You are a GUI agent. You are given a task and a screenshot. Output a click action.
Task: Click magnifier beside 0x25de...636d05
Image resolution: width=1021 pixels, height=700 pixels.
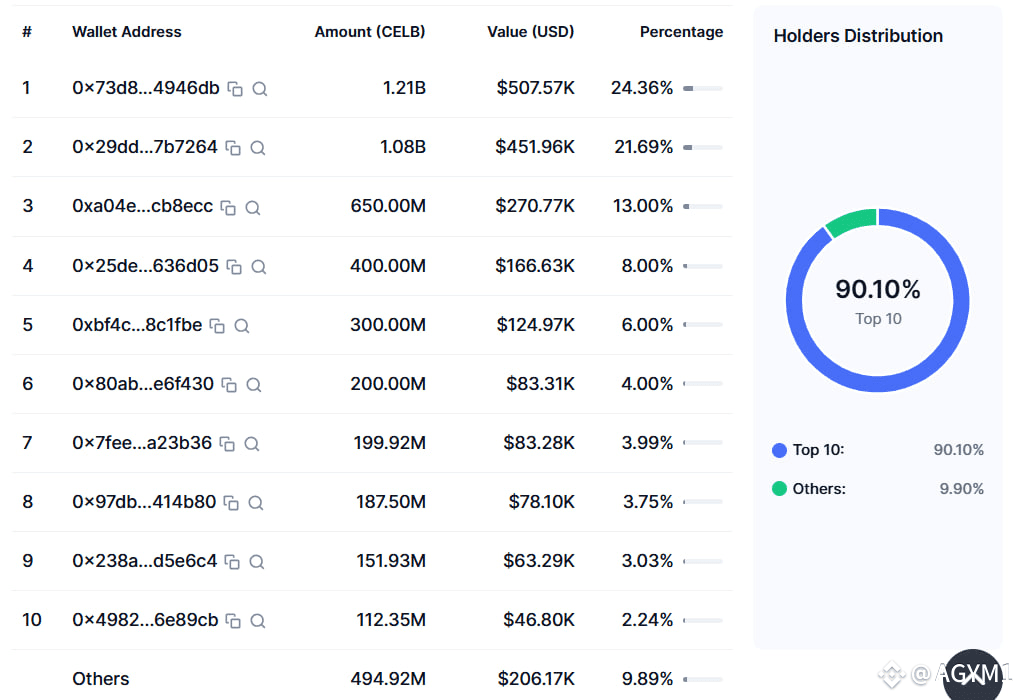(x=259, y=267)
